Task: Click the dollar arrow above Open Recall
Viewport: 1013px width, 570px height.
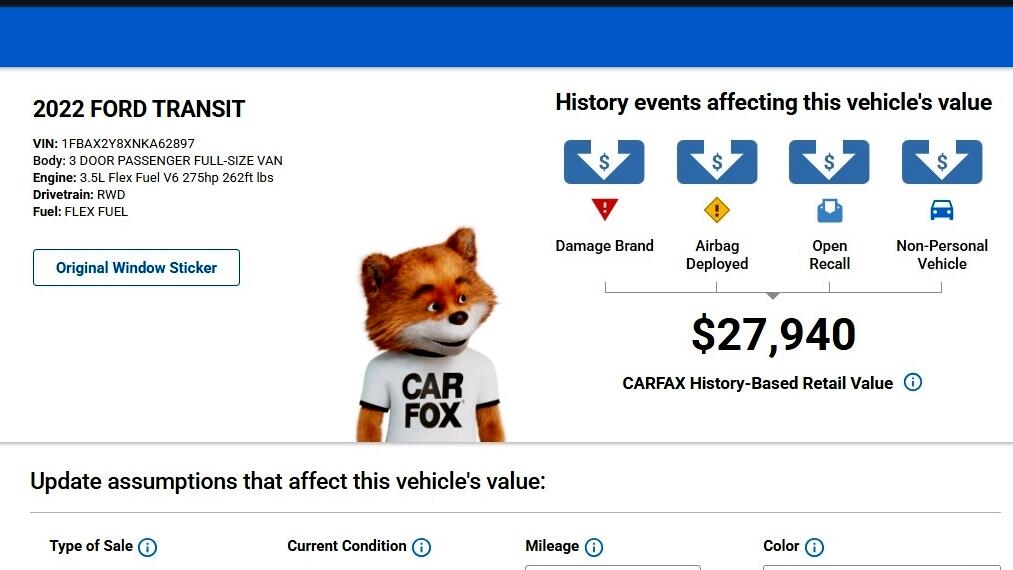Action: point(829,162)
